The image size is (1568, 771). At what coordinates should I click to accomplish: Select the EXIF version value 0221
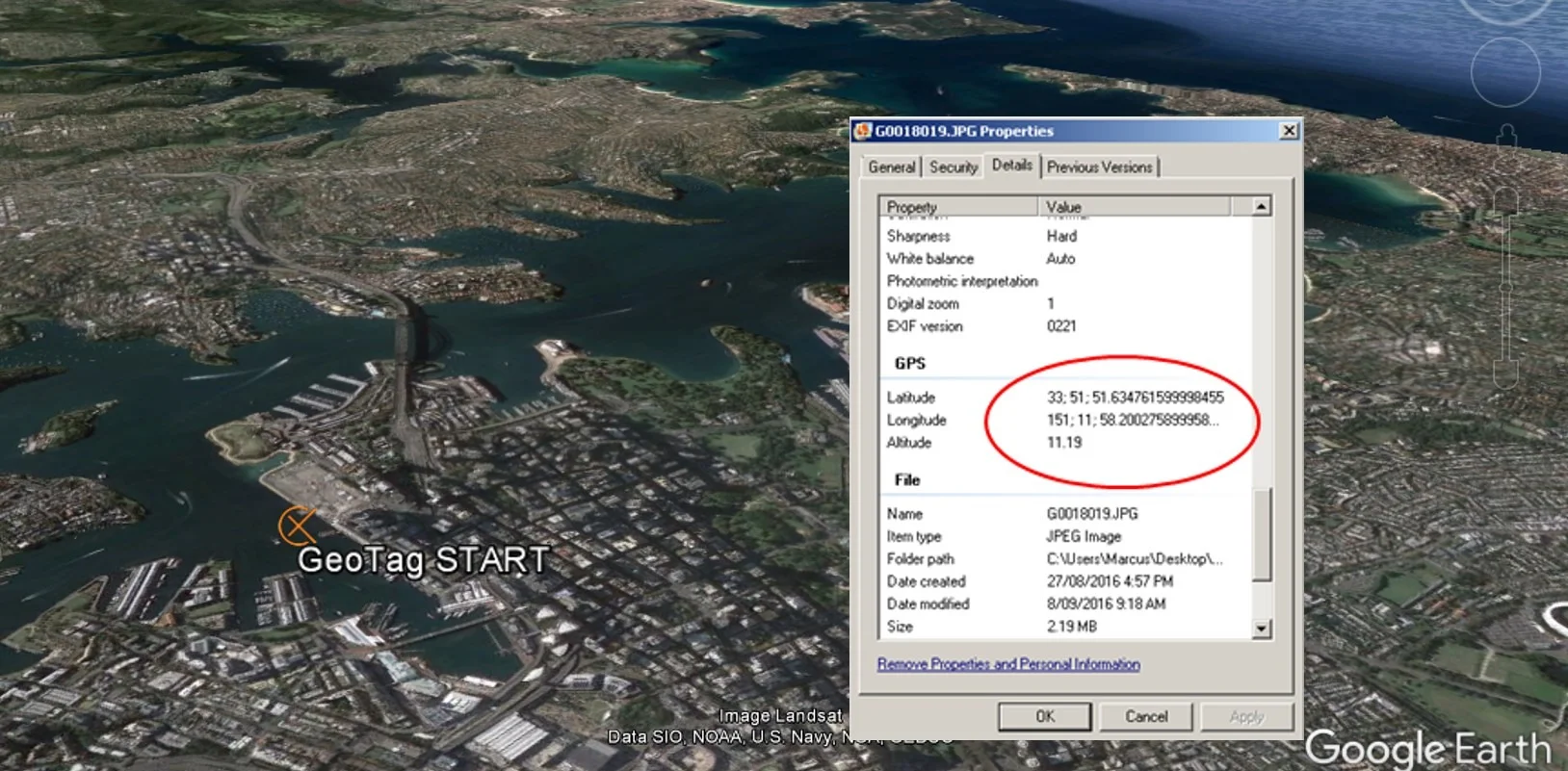click(x=1061, y=326)
